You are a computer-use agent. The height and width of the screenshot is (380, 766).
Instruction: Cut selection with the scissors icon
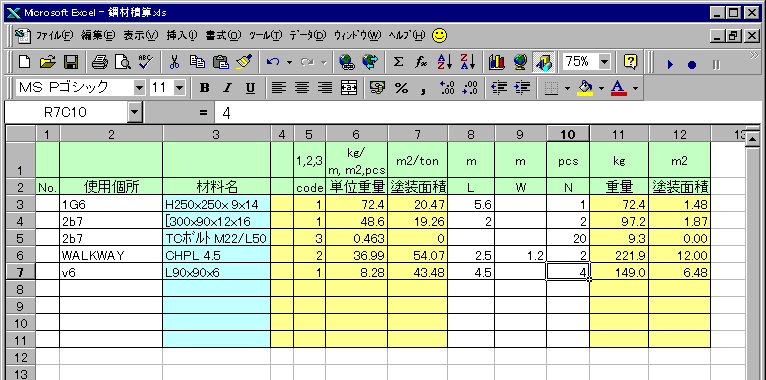coord(174,62)
